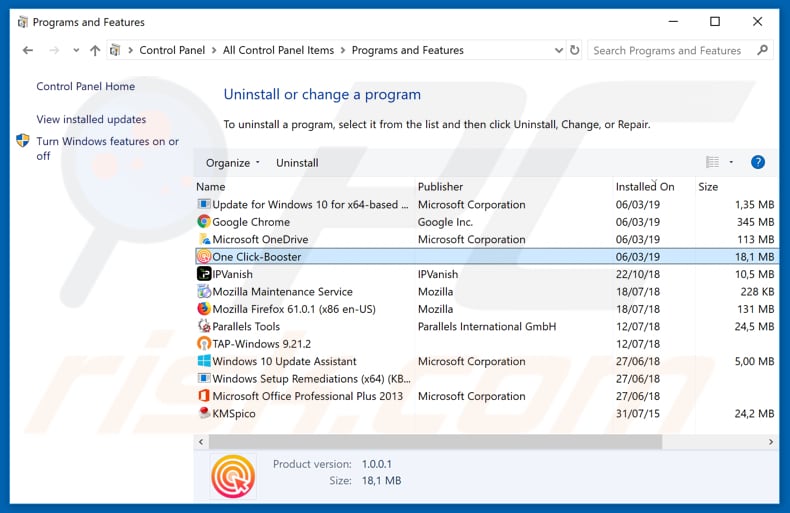Click the Google Inc. publisher cell

coord(445,222)
